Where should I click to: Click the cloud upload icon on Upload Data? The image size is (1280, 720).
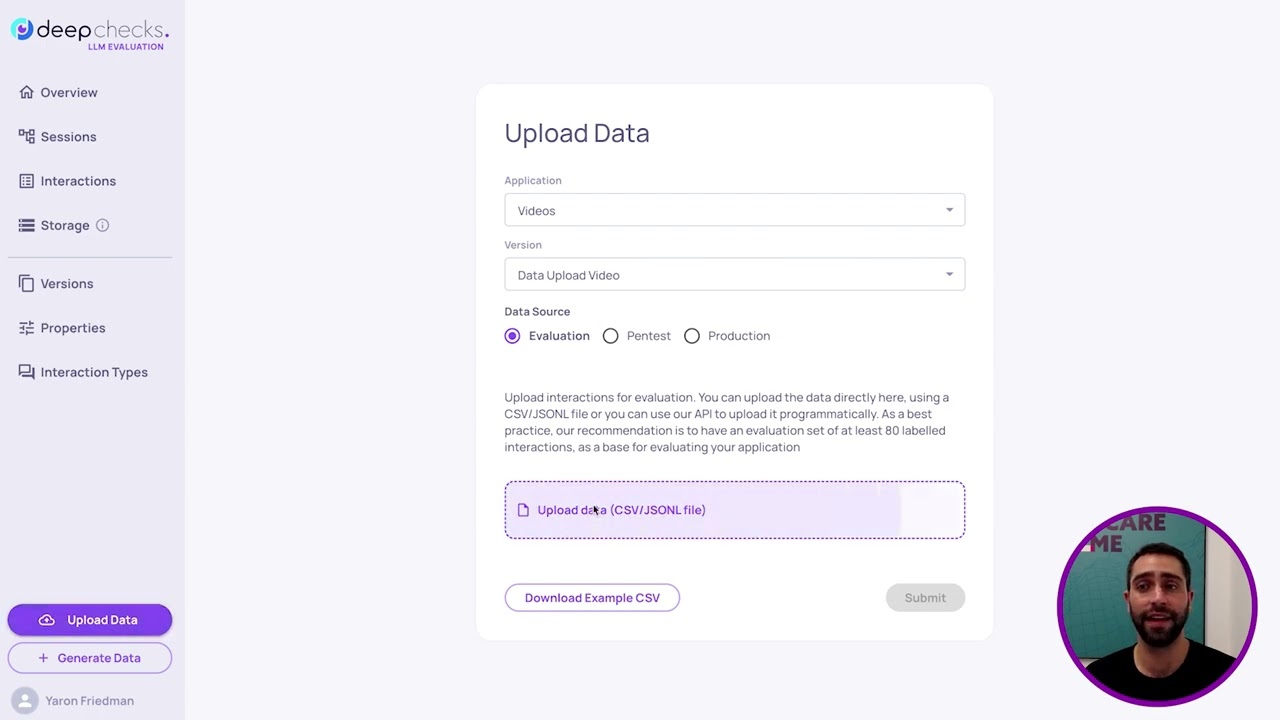click(x=47, y=620)
